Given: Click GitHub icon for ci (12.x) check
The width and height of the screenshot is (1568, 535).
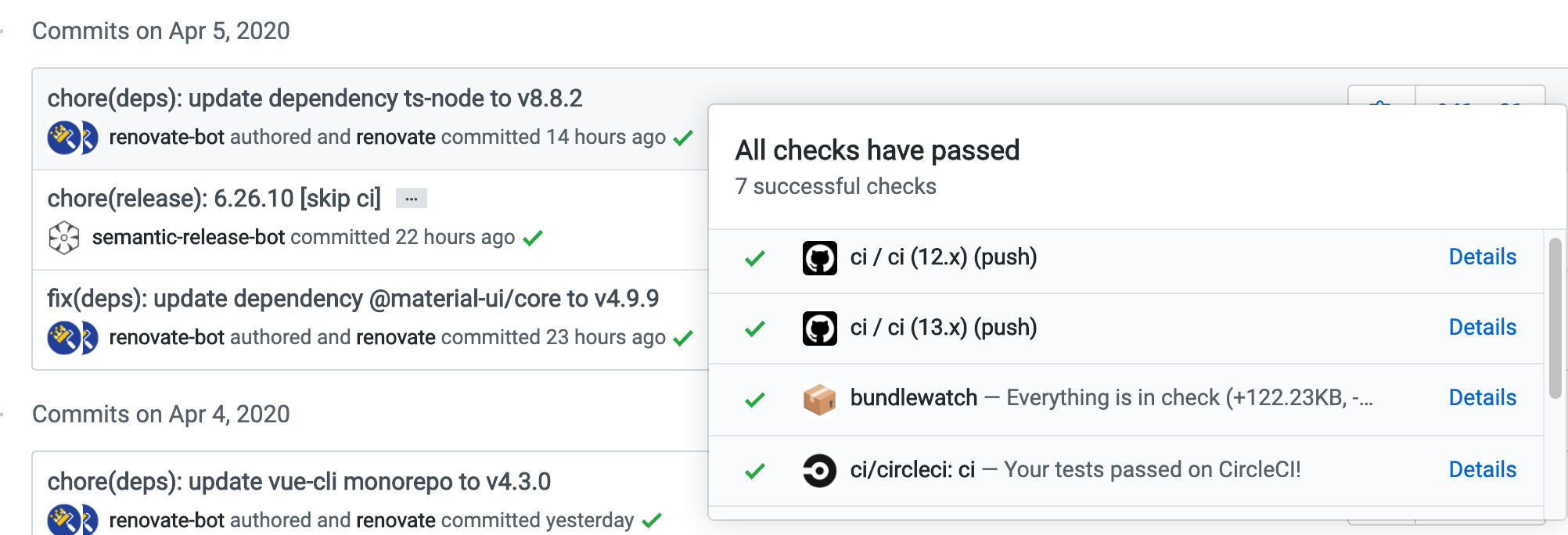Looking at the screenshot, I should [x=819, y=257].
